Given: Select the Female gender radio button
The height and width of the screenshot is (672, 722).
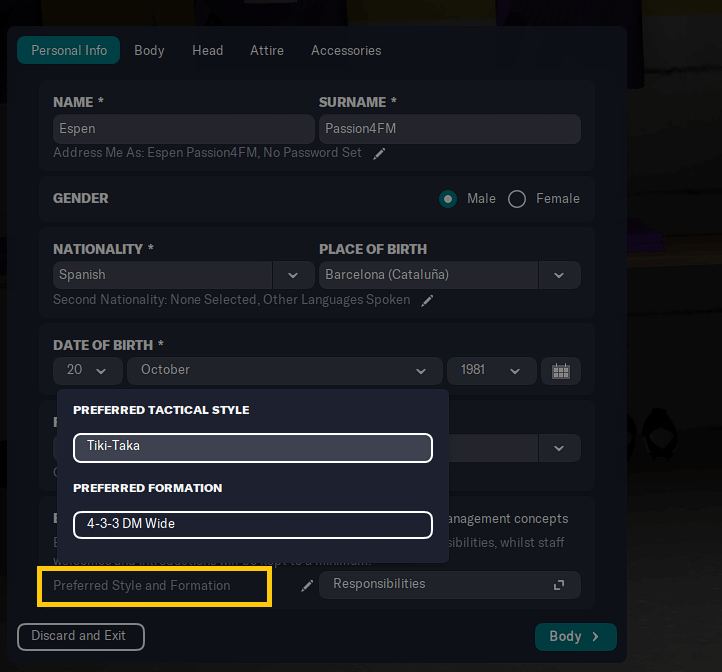Looking at the screenshot, I should coord(517,199).
